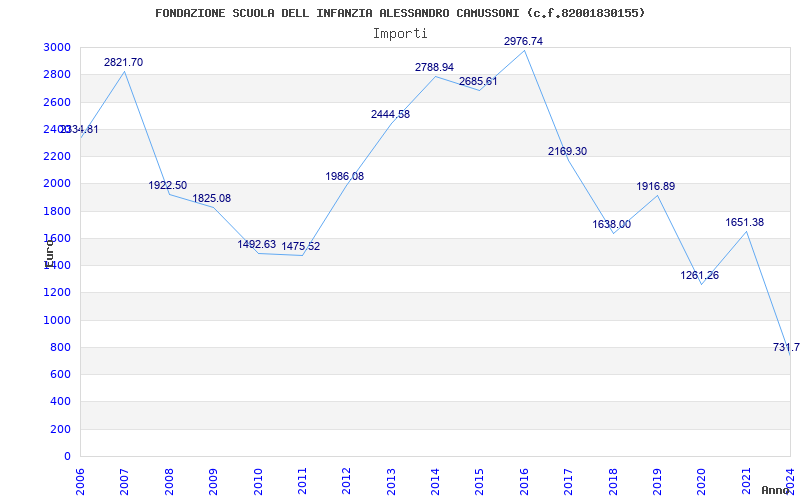Click x-axis year 2021
This screenshot has height=500, width=800.
(746, 481)
